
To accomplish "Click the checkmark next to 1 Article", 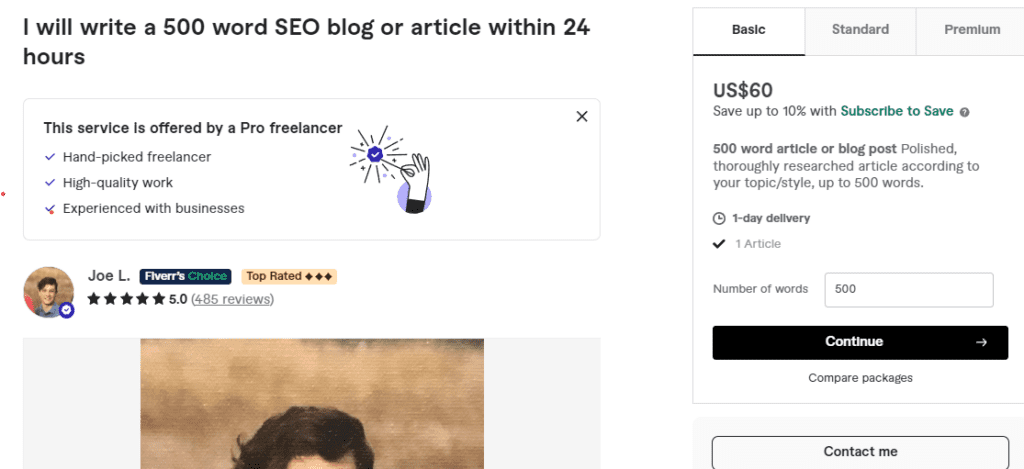I will click(x=718, y=244).
